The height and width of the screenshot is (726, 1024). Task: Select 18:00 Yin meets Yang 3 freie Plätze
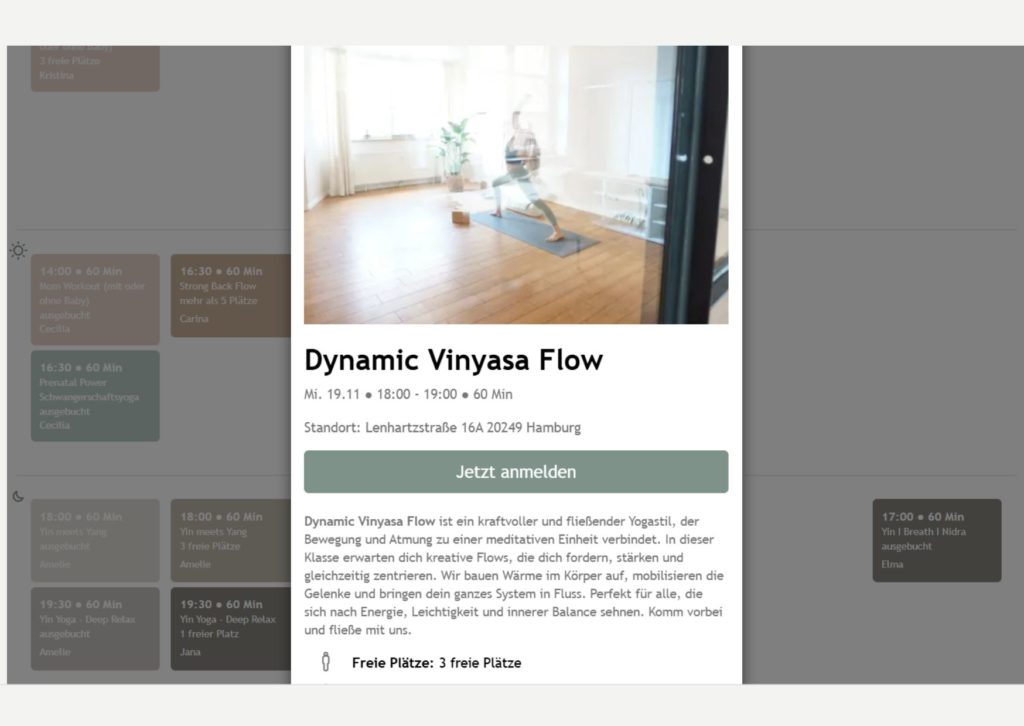point(231,541)
